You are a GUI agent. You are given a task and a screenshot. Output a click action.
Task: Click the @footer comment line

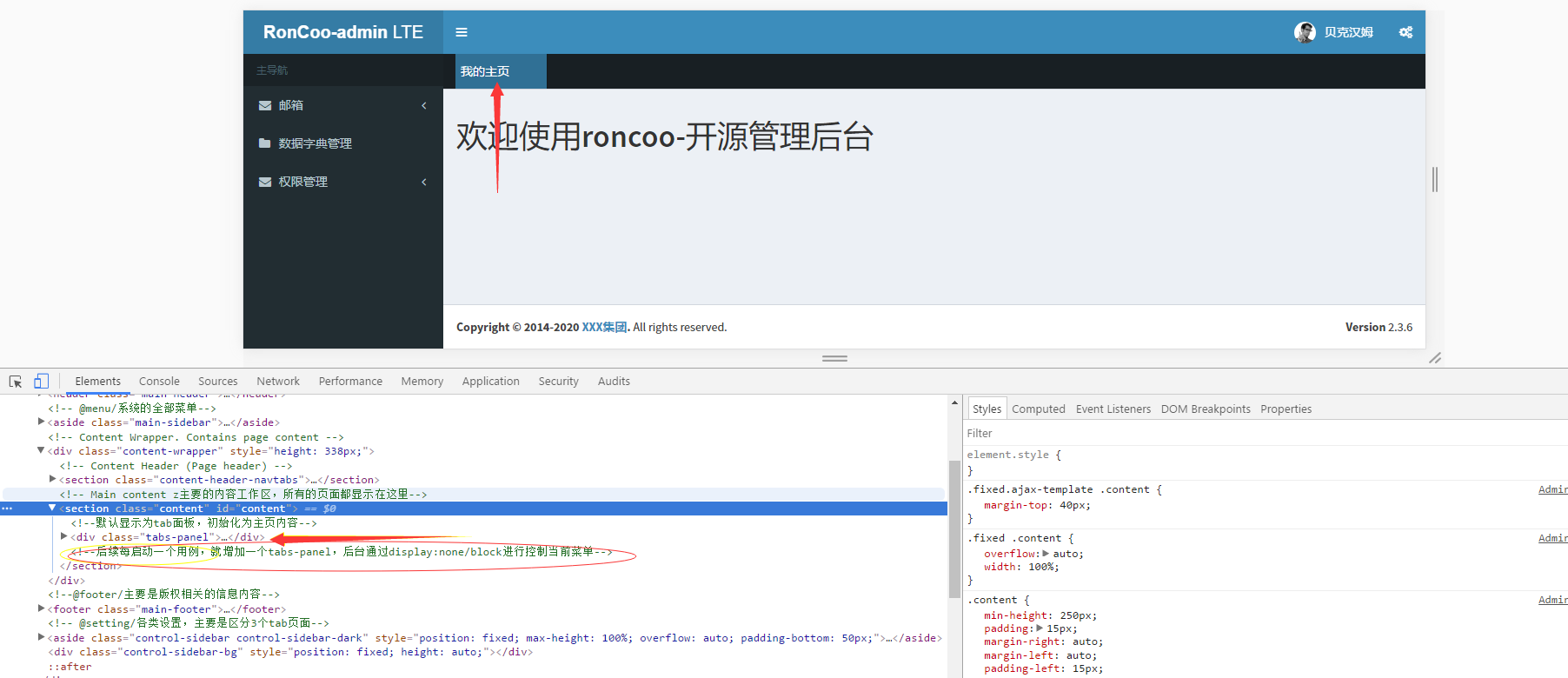(x=163, y=595)
